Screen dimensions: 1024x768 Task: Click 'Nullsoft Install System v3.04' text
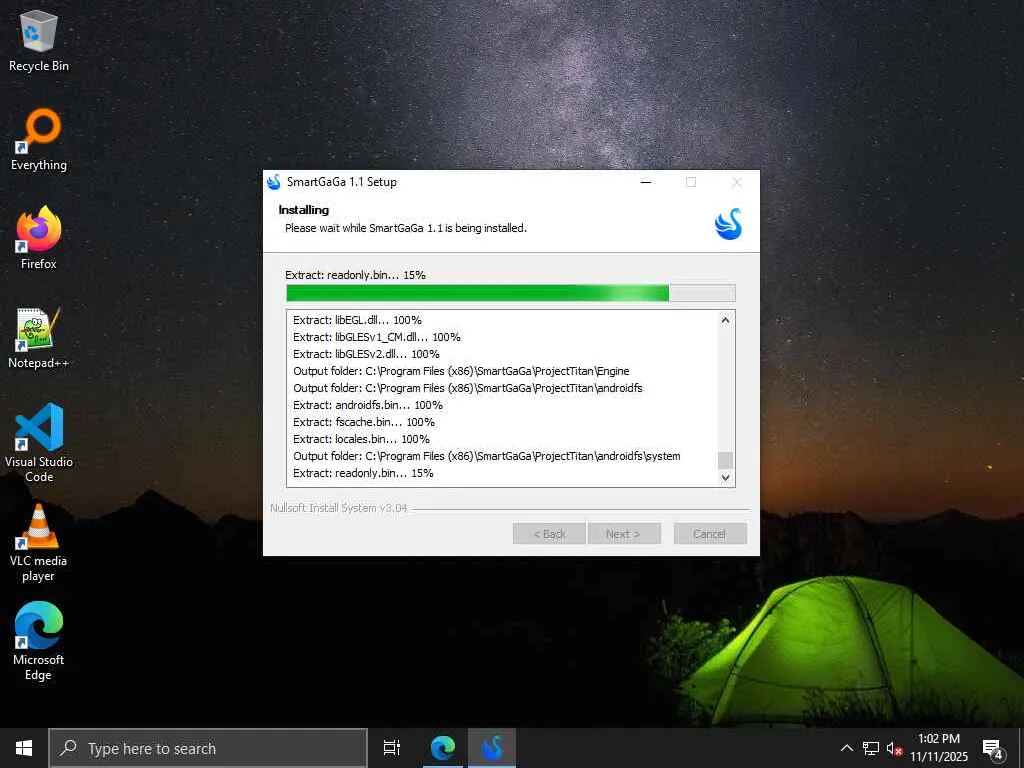[x=339, y=508]
